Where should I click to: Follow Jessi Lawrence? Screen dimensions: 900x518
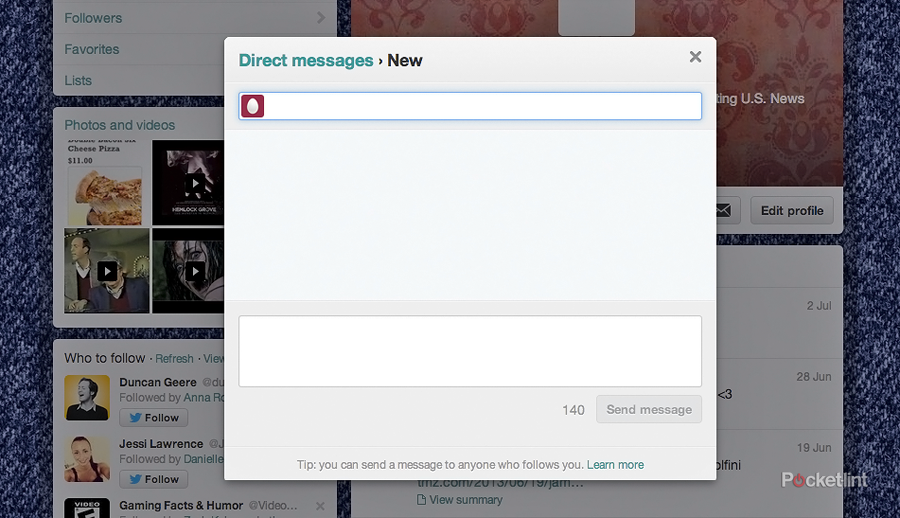click(153, 479)
